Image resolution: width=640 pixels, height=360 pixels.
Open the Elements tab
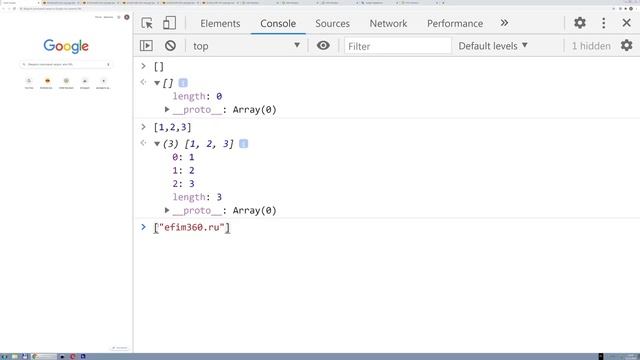(x=220, y=24)
